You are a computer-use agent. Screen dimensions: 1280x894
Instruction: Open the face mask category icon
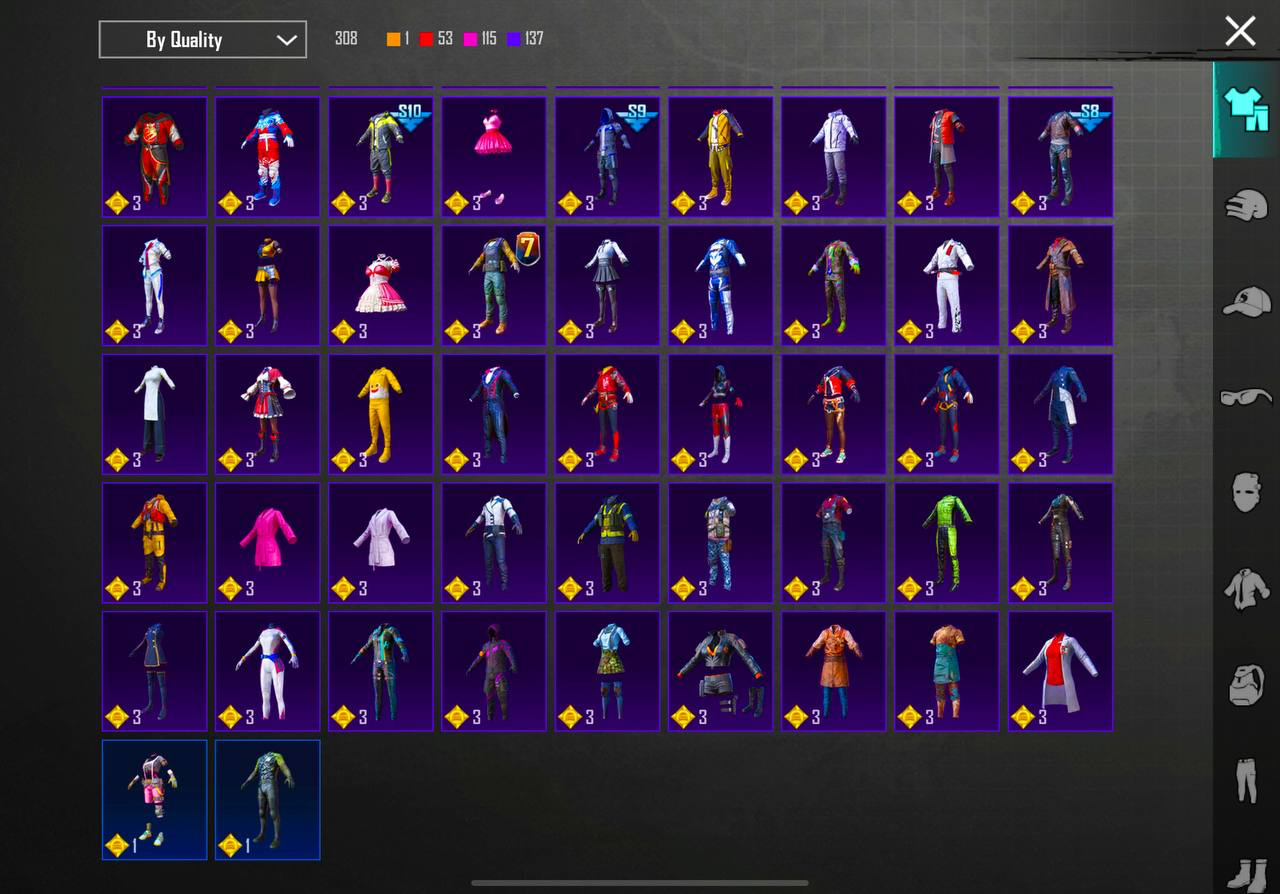click(x=1246, y=492)
